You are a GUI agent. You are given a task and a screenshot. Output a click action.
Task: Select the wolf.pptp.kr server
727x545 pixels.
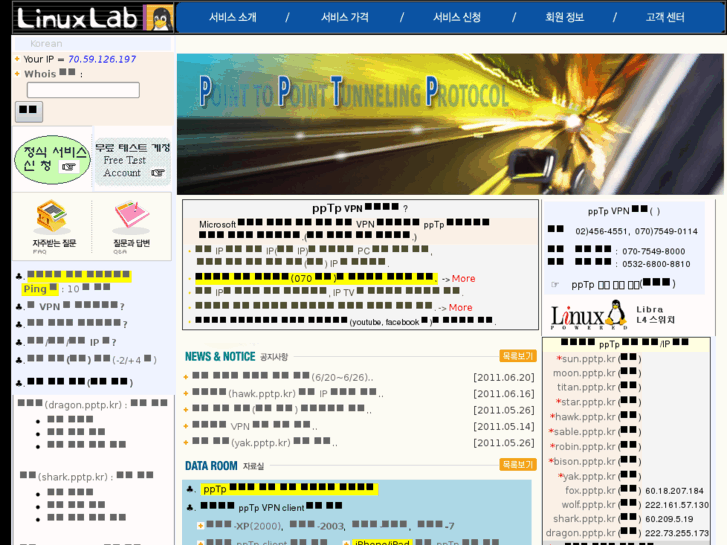[601, 505]
